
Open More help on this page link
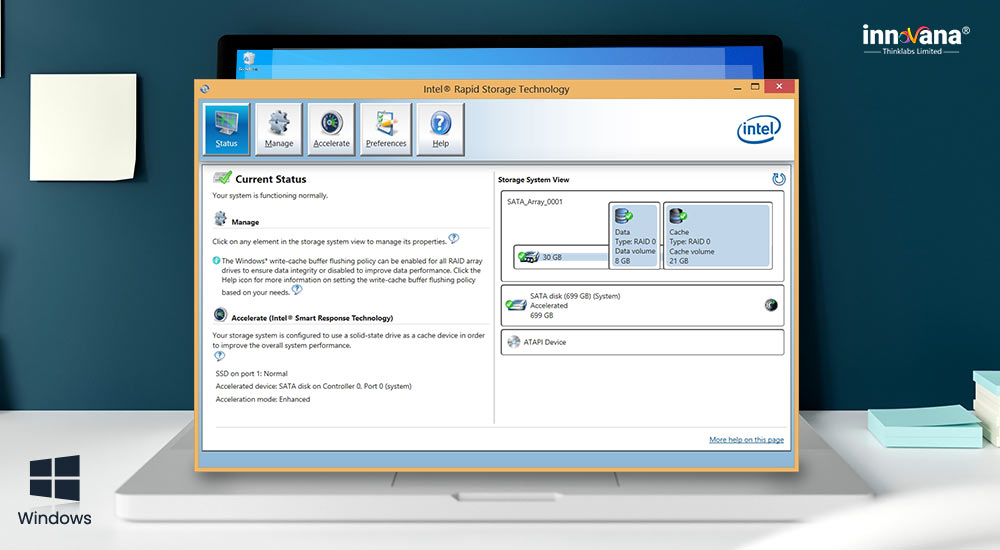coord(746,440)
